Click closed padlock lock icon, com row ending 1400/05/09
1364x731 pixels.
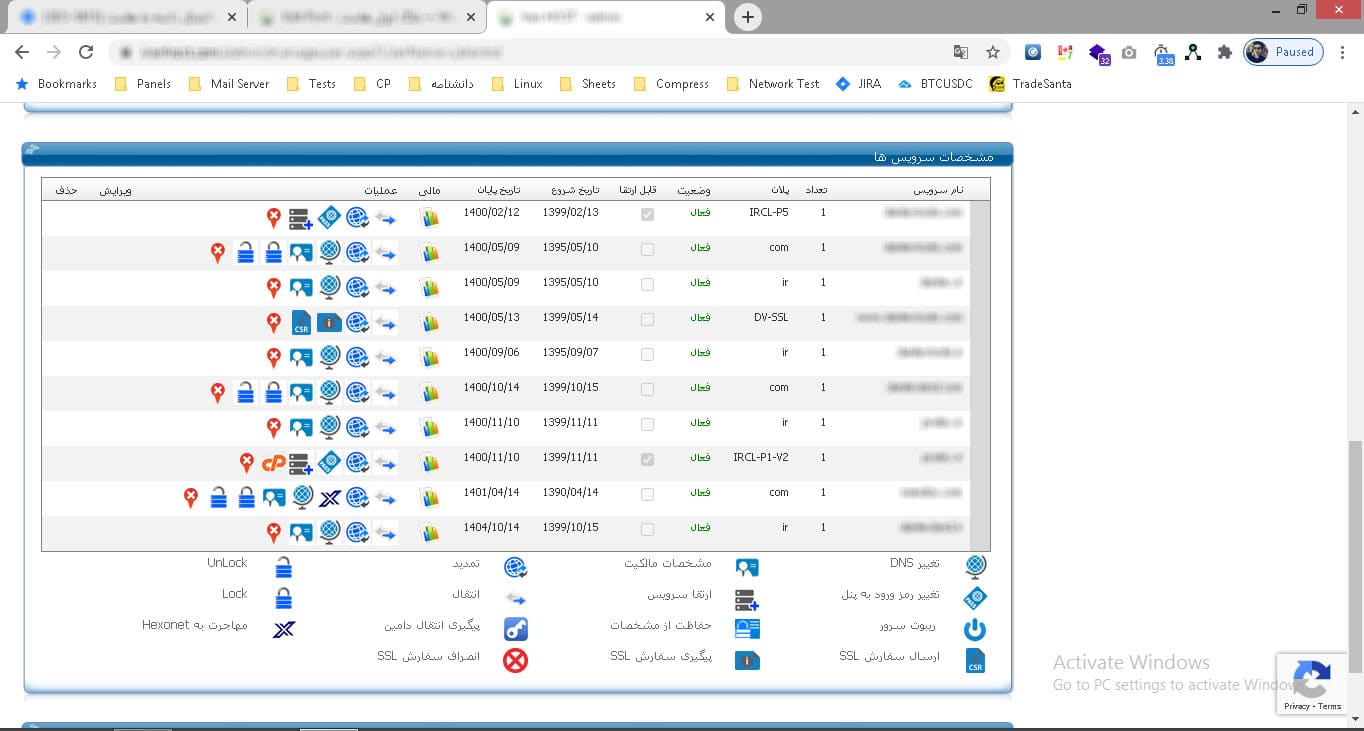pos(273,253)
